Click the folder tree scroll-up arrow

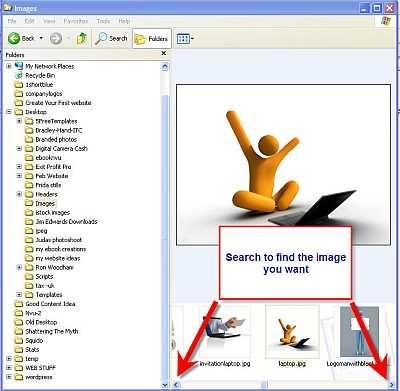(165, 67)
